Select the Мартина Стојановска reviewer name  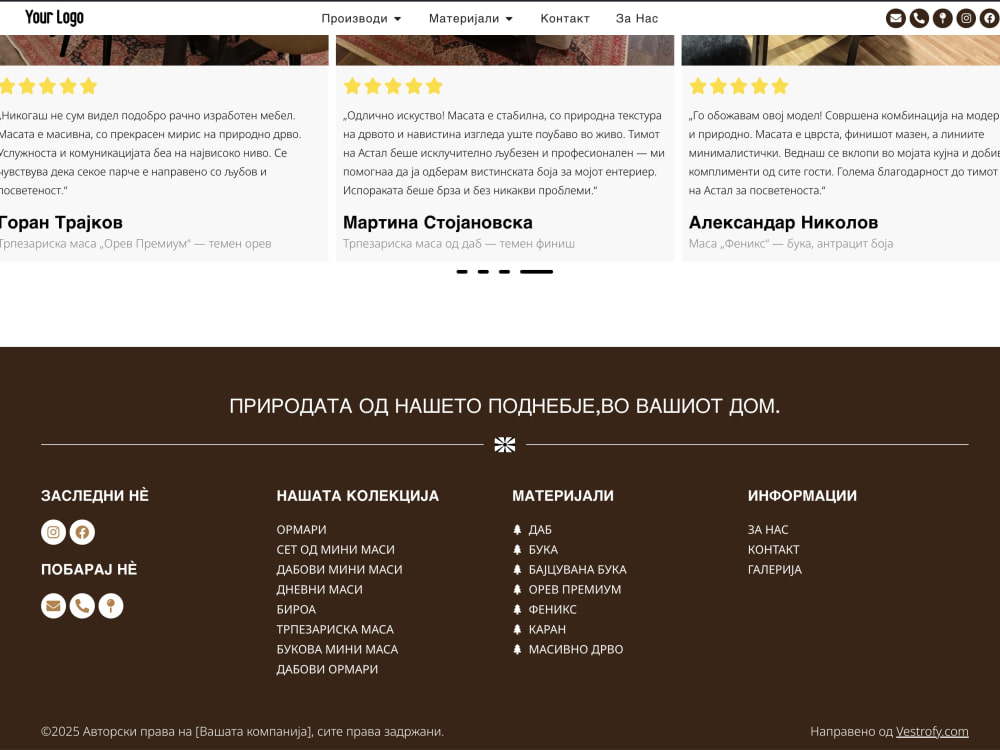click(438, 223)
